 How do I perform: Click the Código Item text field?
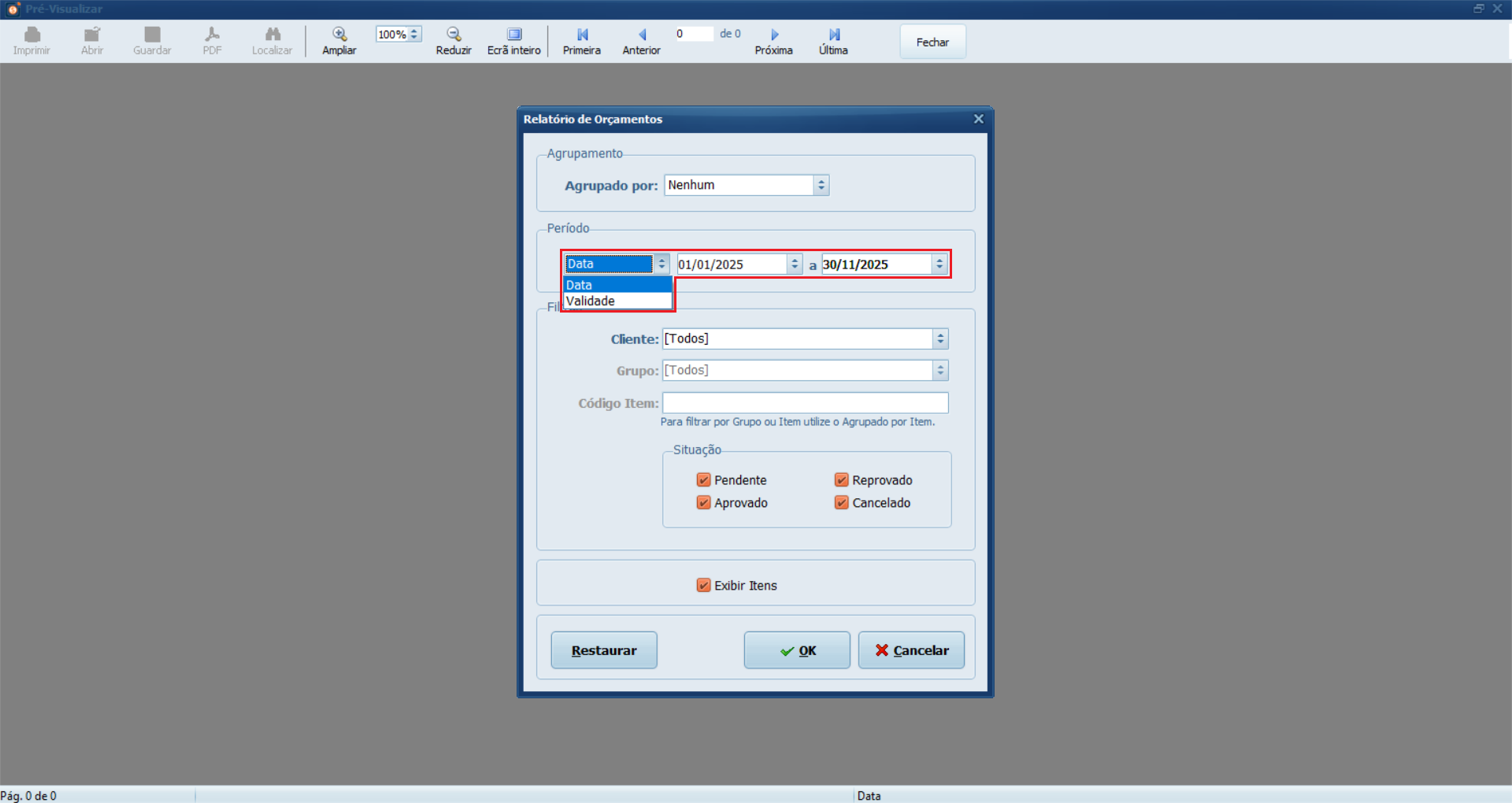[805, 403]
